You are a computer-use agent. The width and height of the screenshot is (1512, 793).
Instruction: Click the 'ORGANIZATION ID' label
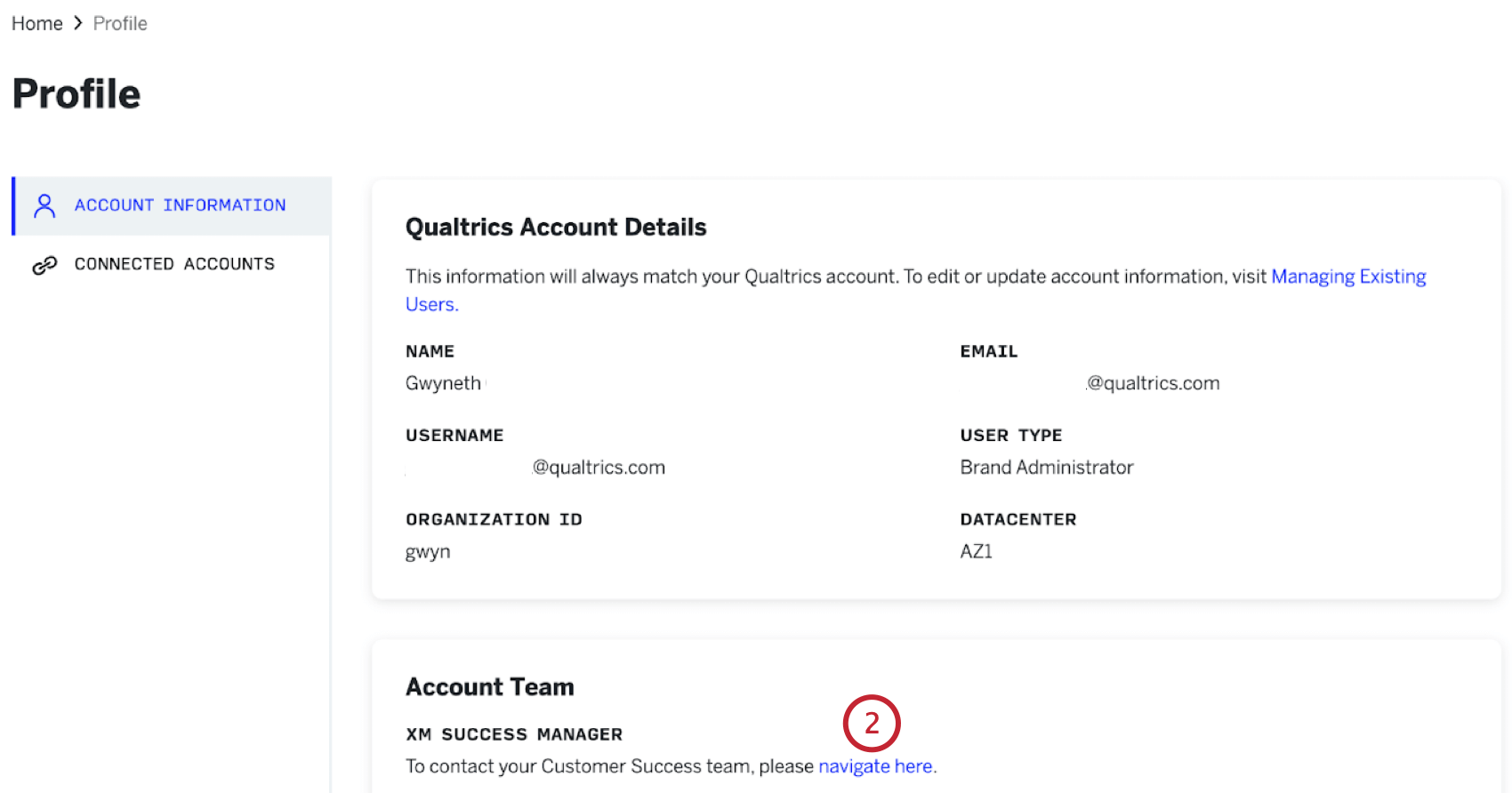[x=494, y=519]
